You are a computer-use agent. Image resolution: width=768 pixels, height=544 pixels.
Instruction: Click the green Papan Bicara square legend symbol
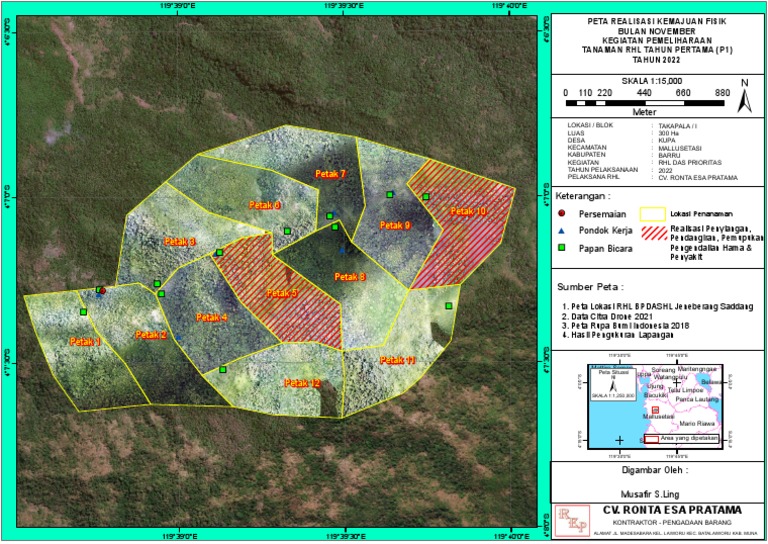pos(562,248)
